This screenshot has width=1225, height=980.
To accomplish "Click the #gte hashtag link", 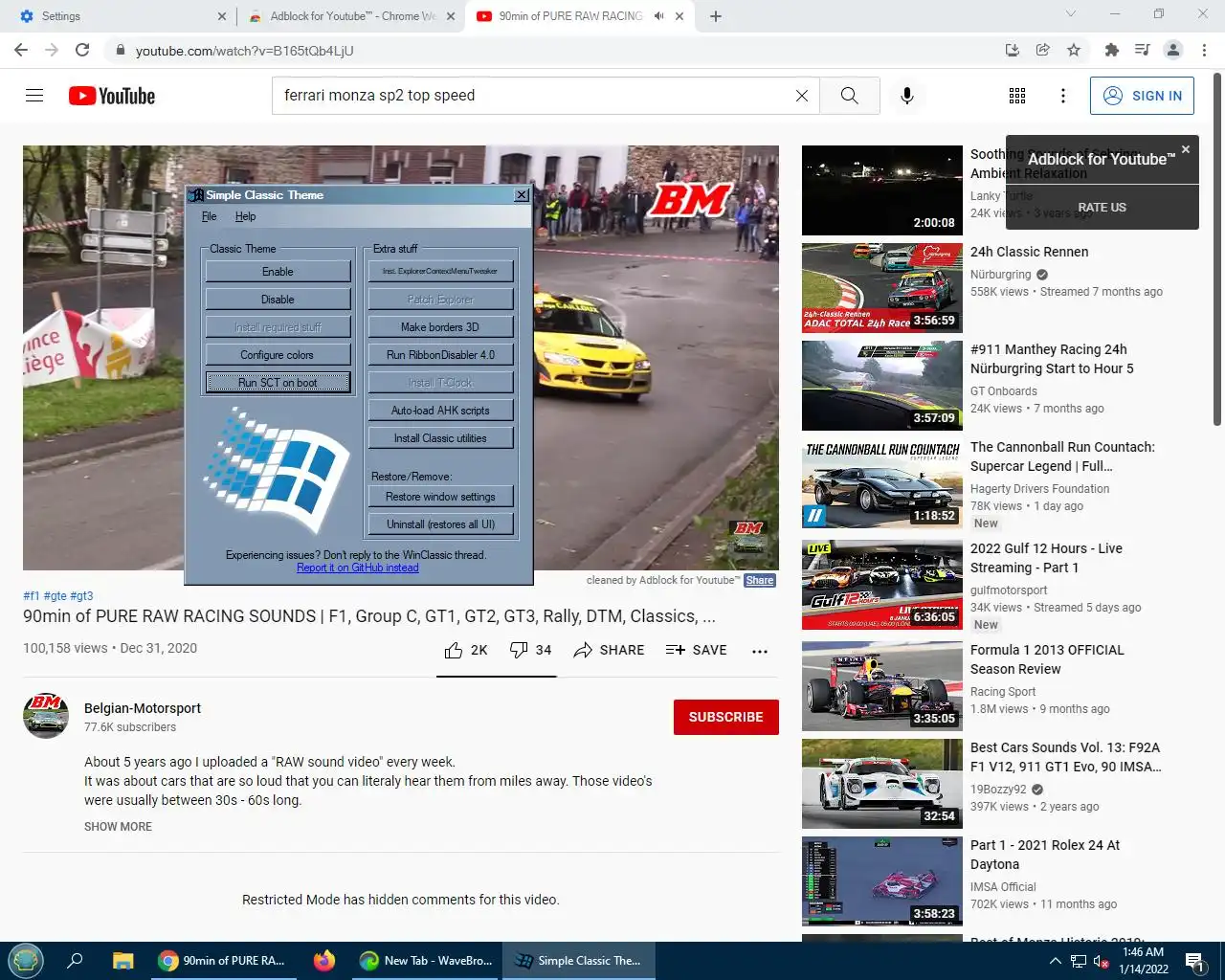I will click(56, 595).
